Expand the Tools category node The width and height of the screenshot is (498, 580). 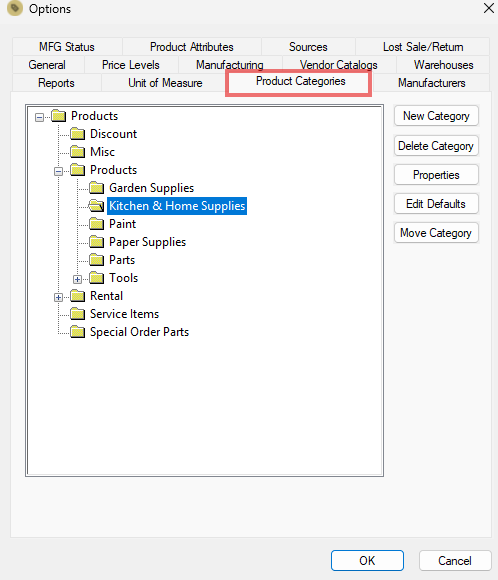click(77, 279)
